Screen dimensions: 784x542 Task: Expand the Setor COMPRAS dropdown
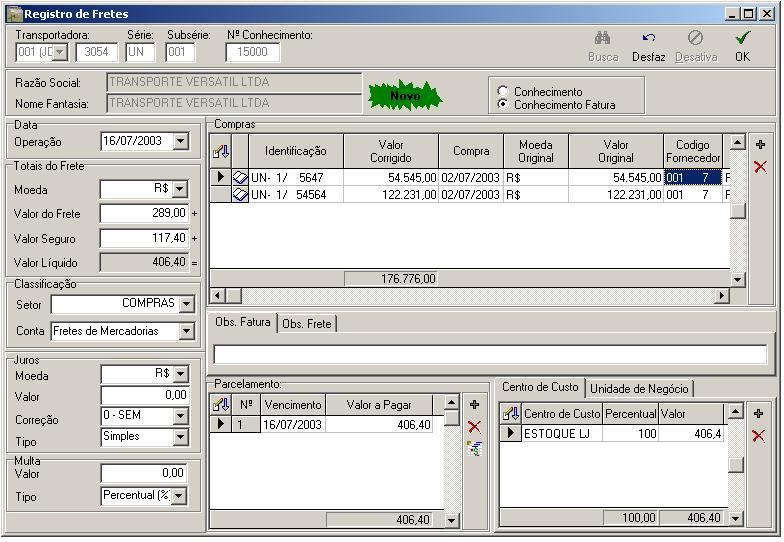[x=186, y=304]
